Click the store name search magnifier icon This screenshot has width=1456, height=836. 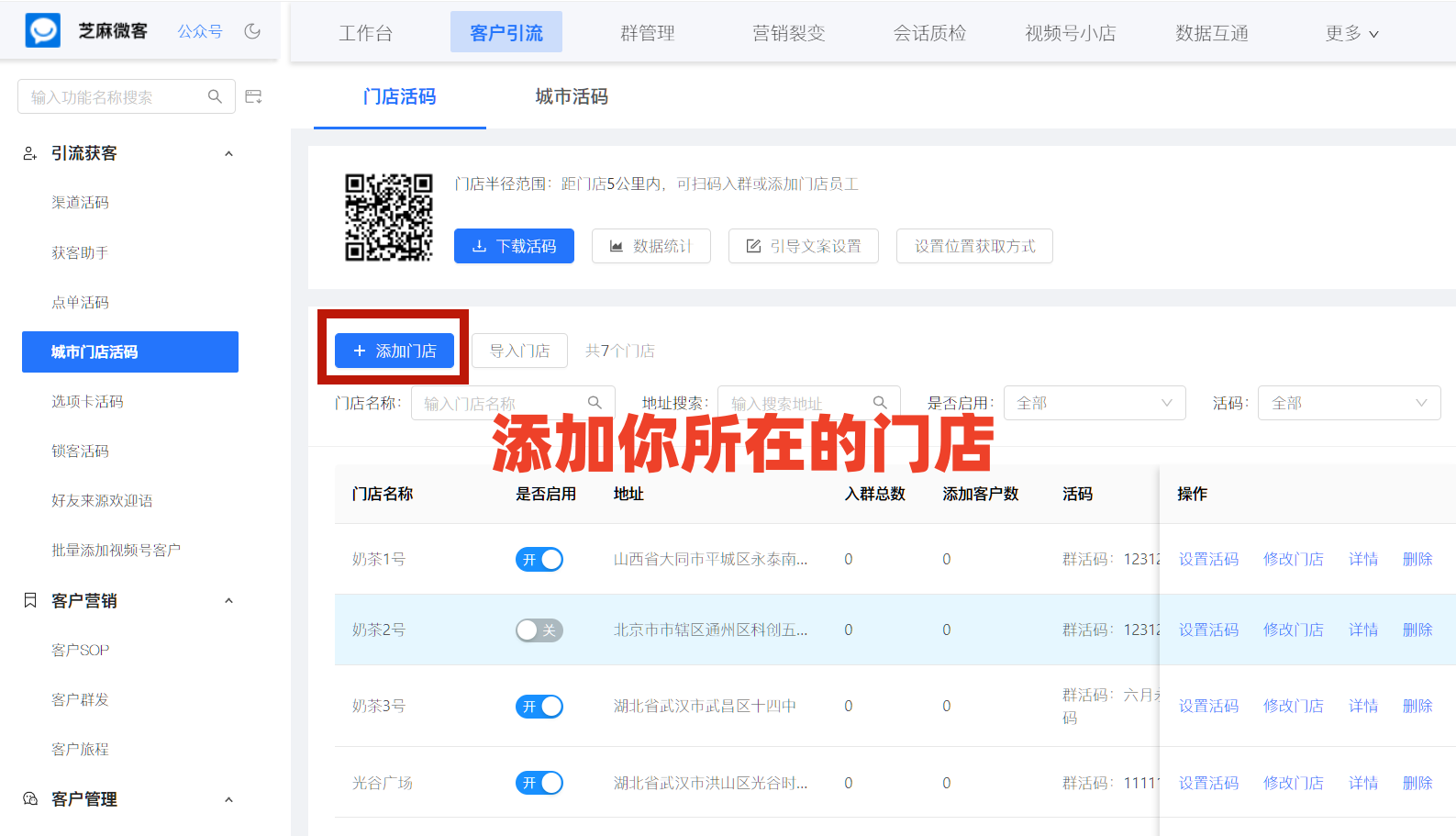595,403
